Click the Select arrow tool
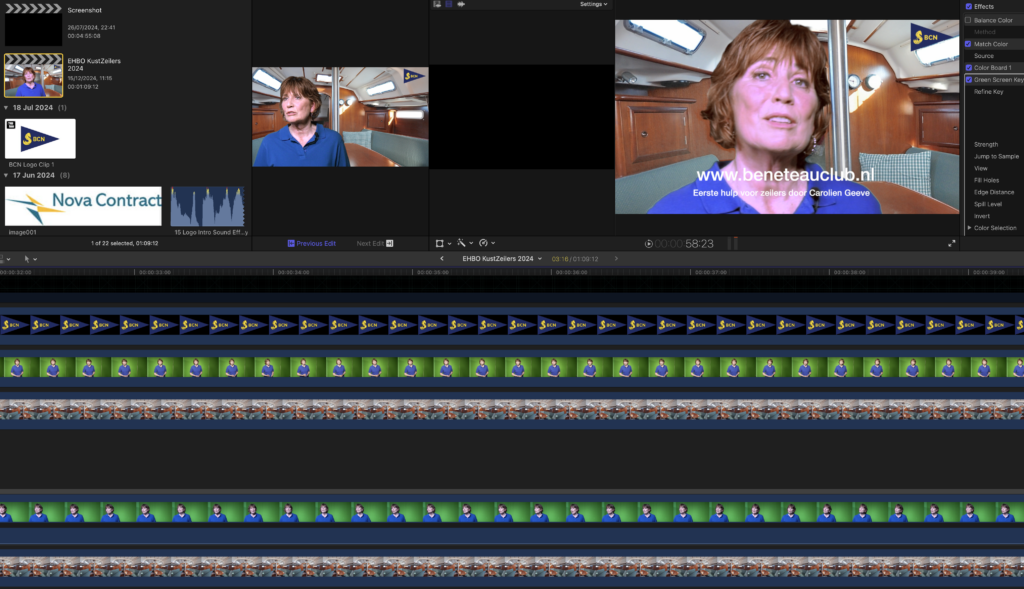The image size is (1024, 589). pos(29,258)
